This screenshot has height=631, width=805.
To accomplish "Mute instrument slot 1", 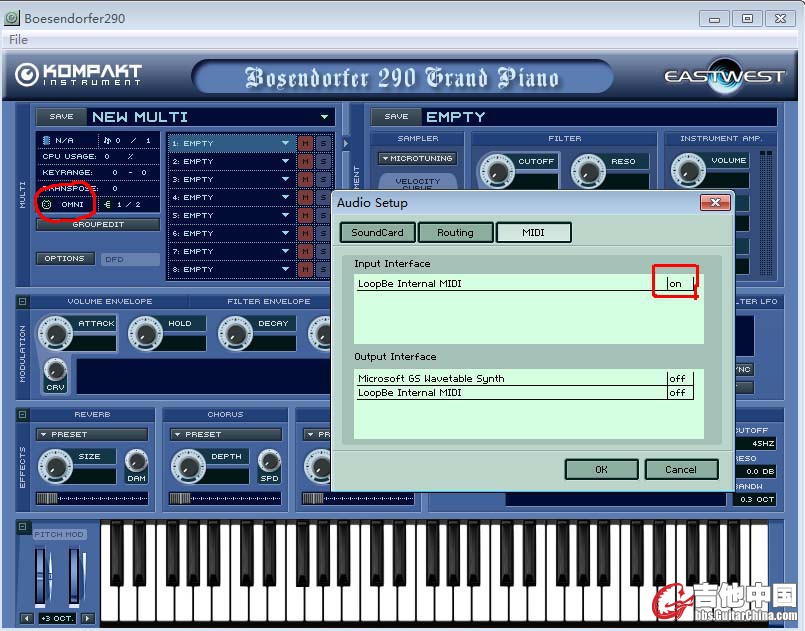I will click(305, 143).
